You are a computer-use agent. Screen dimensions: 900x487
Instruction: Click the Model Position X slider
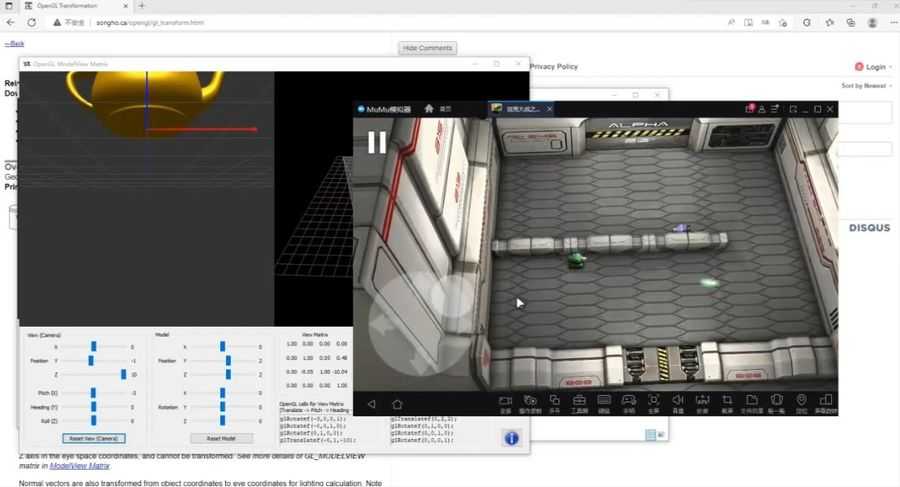(223, 346)
